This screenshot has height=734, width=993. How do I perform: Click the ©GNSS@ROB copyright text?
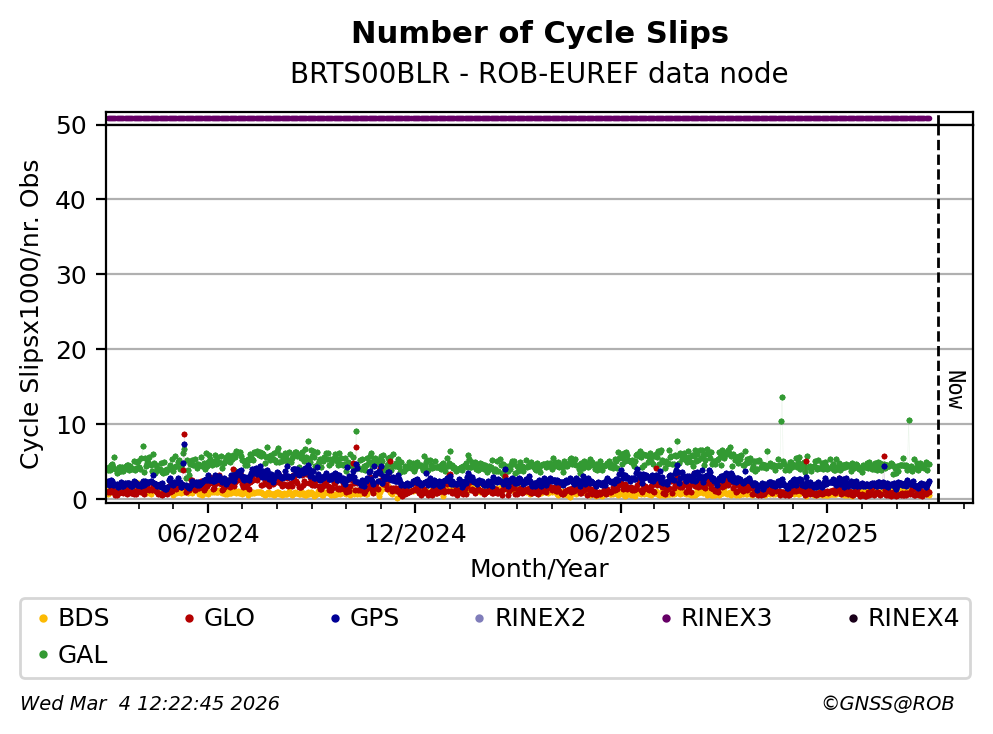click(x=887, y=704)
